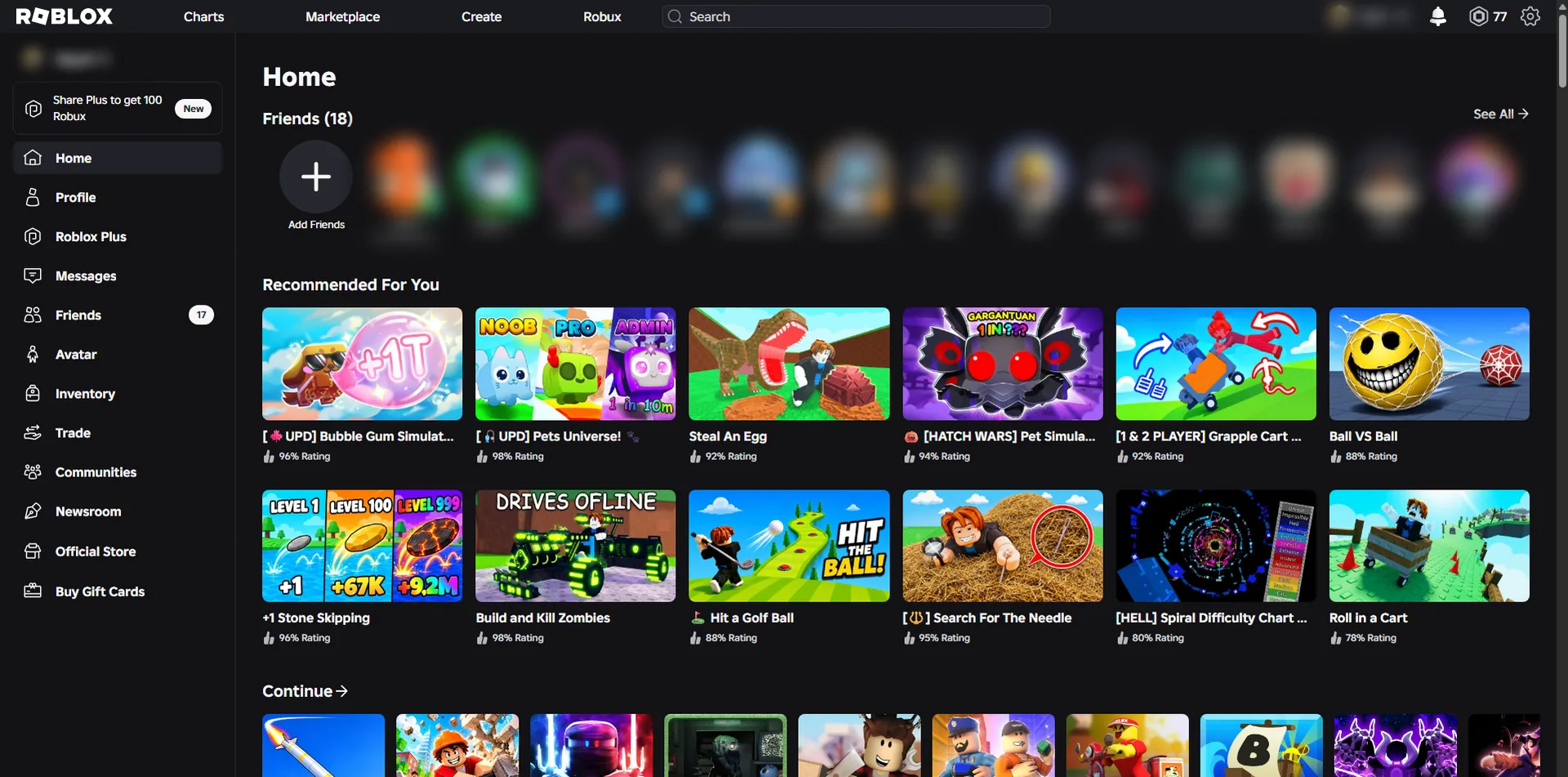
Task: Open +1 Stone Skipping thumbnail
Action: pyautogui.click(x=362, y=546)
